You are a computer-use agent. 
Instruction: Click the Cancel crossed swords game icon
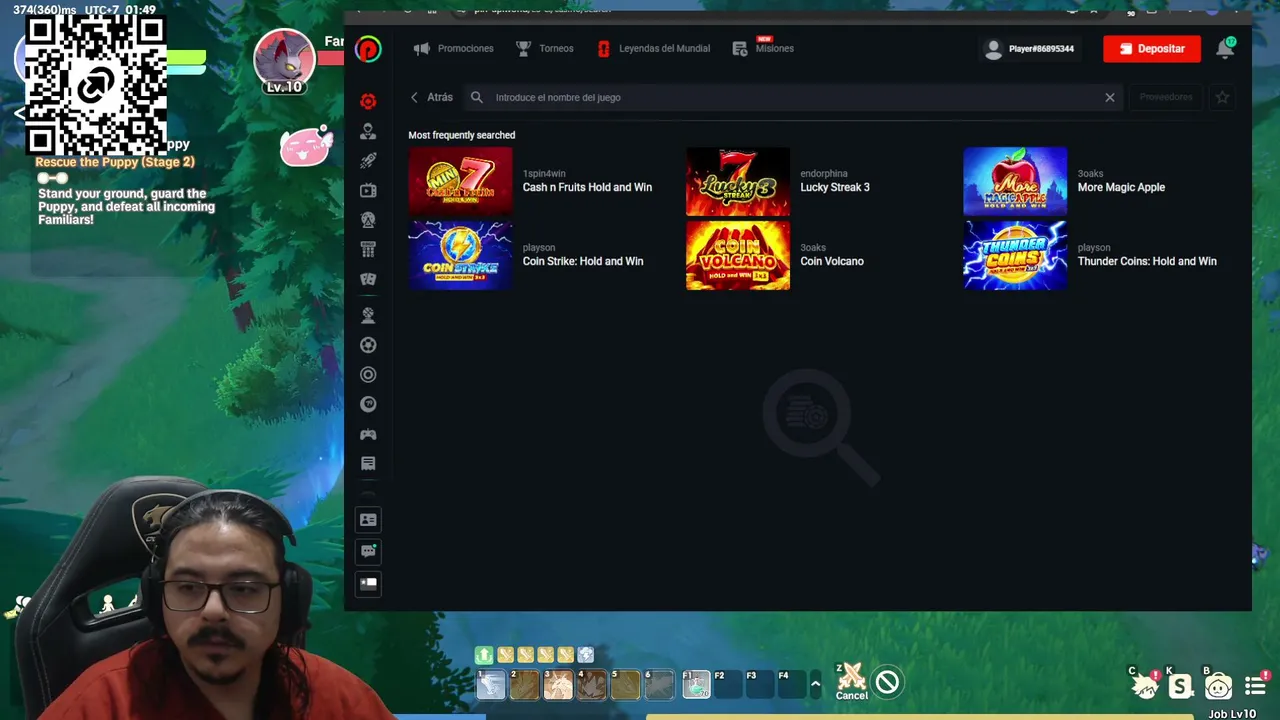coord(852,681)
